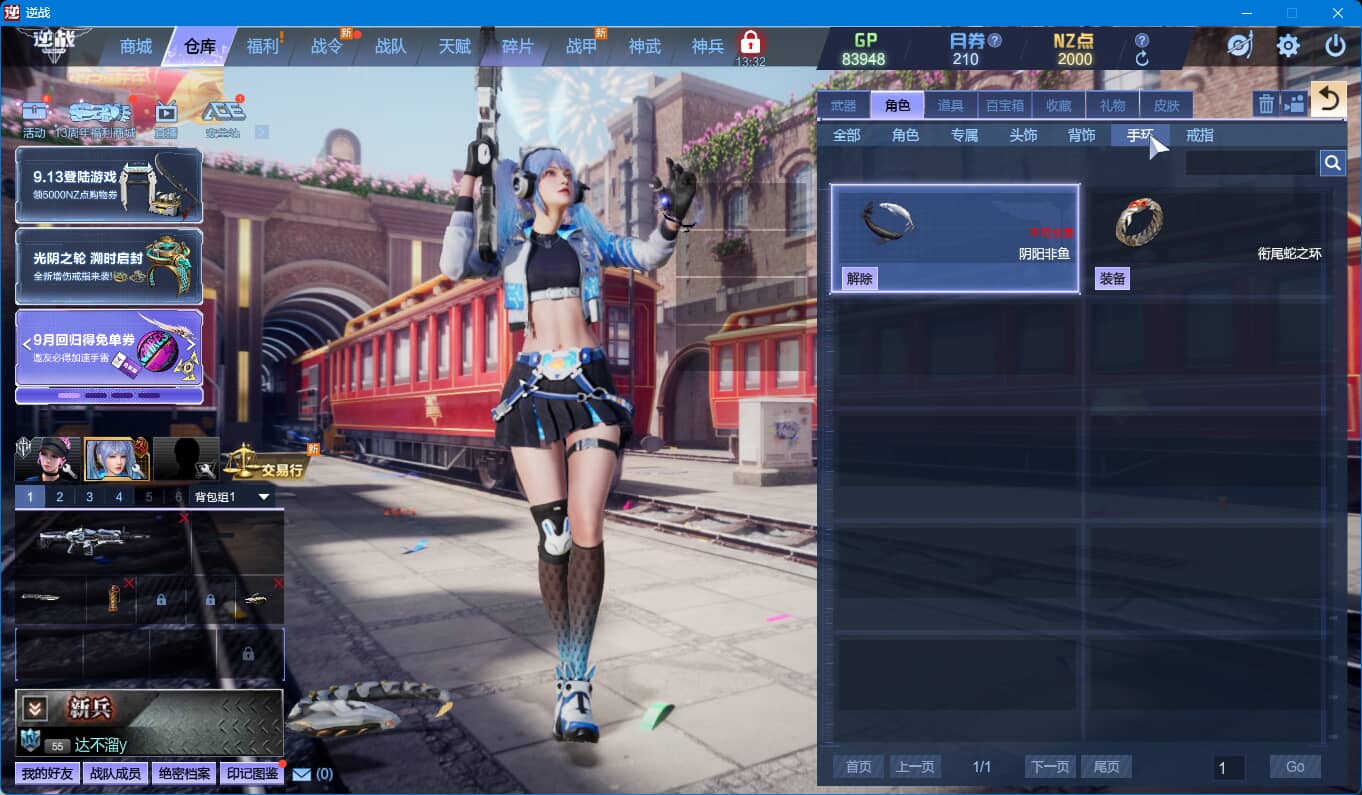Open the 天赋 talent tab
The width and height of the screenshot is (1362, 795).
(x=455, y=46)
